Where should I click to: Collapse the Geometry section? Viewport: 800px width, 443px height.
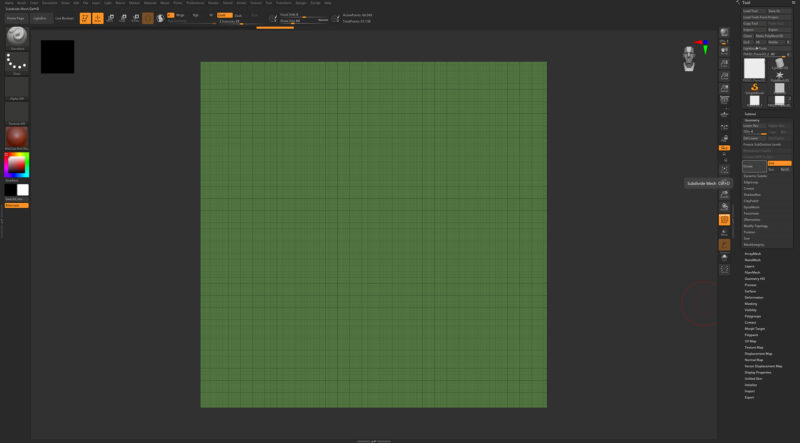pos(752,120)
